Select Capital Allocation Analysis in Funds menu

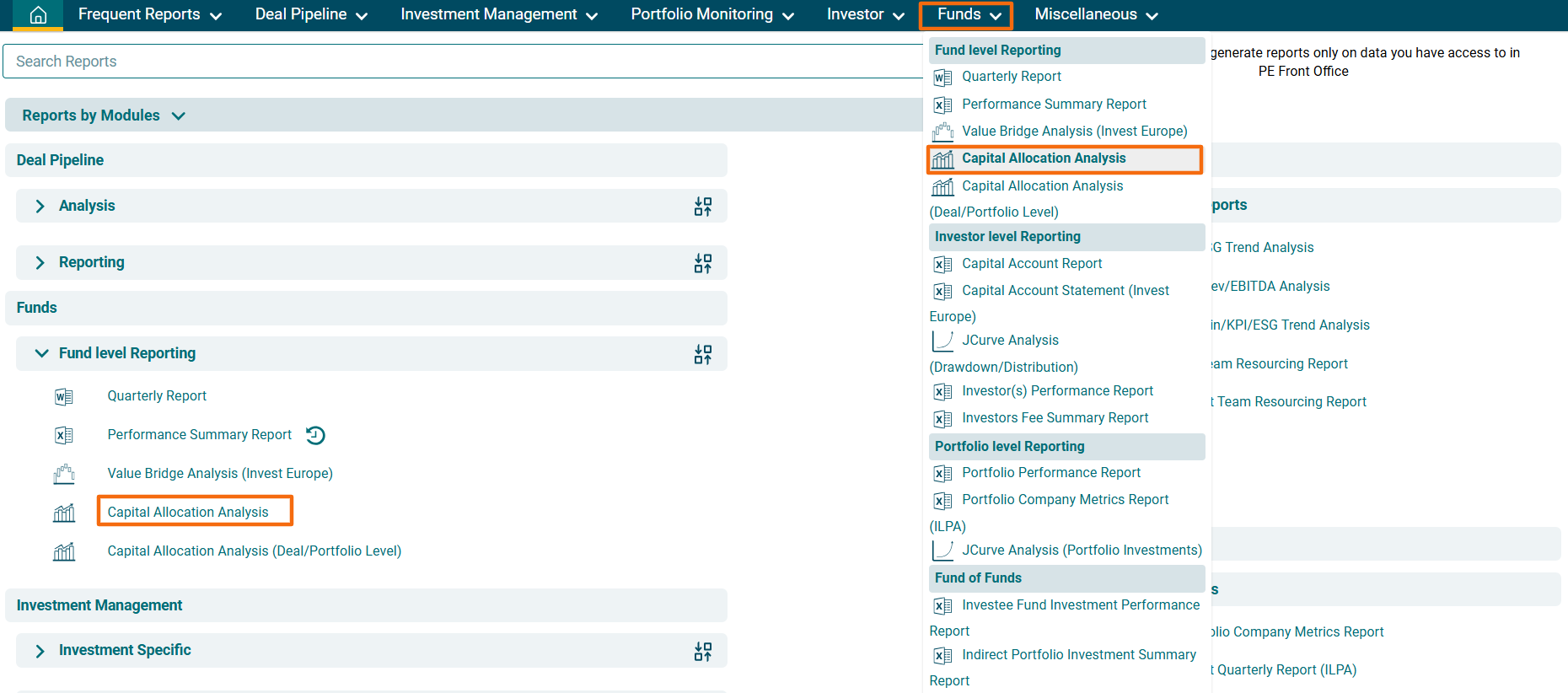1043,158
